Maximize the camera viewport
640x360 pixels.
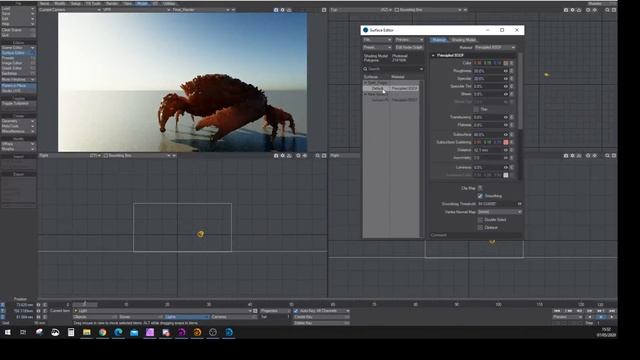324,10
